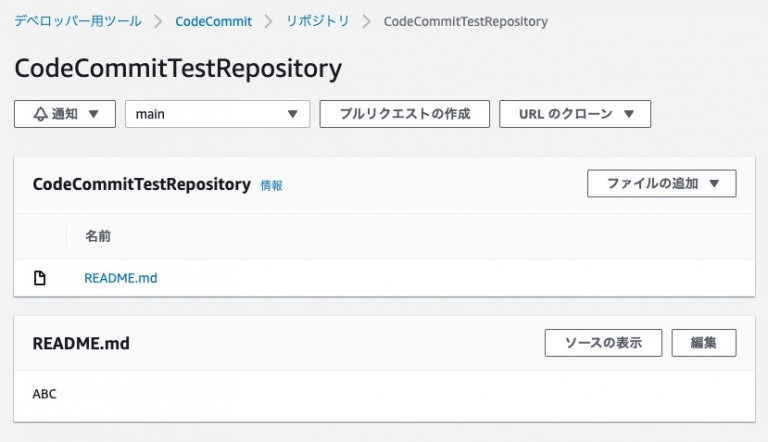The width and height of the screenshot is (768, 442).
Task: Click the ABC text in the README preview
Action: coord(45,394)
